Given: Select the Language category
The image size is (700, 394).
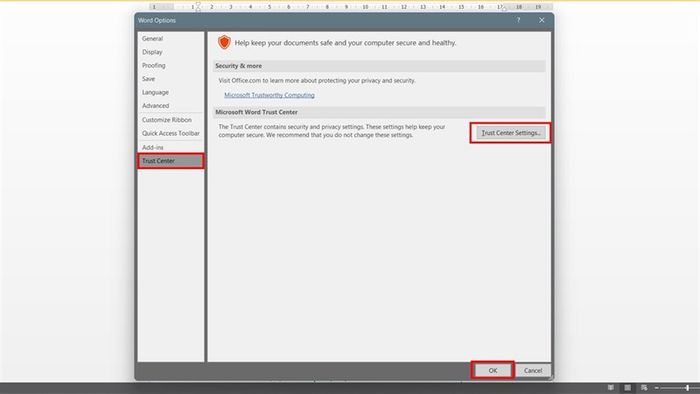Looking at the screenshot, I should (171, 92).
